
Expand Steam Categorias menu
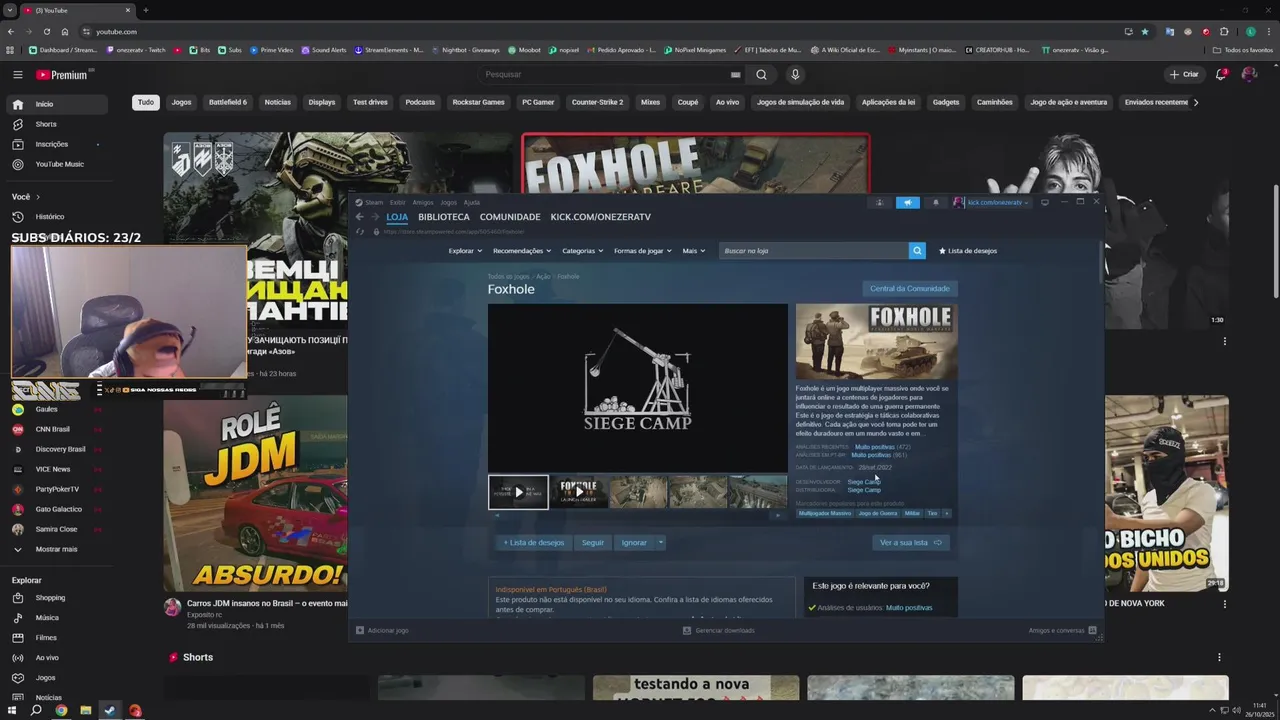click(x=582, y=251)
